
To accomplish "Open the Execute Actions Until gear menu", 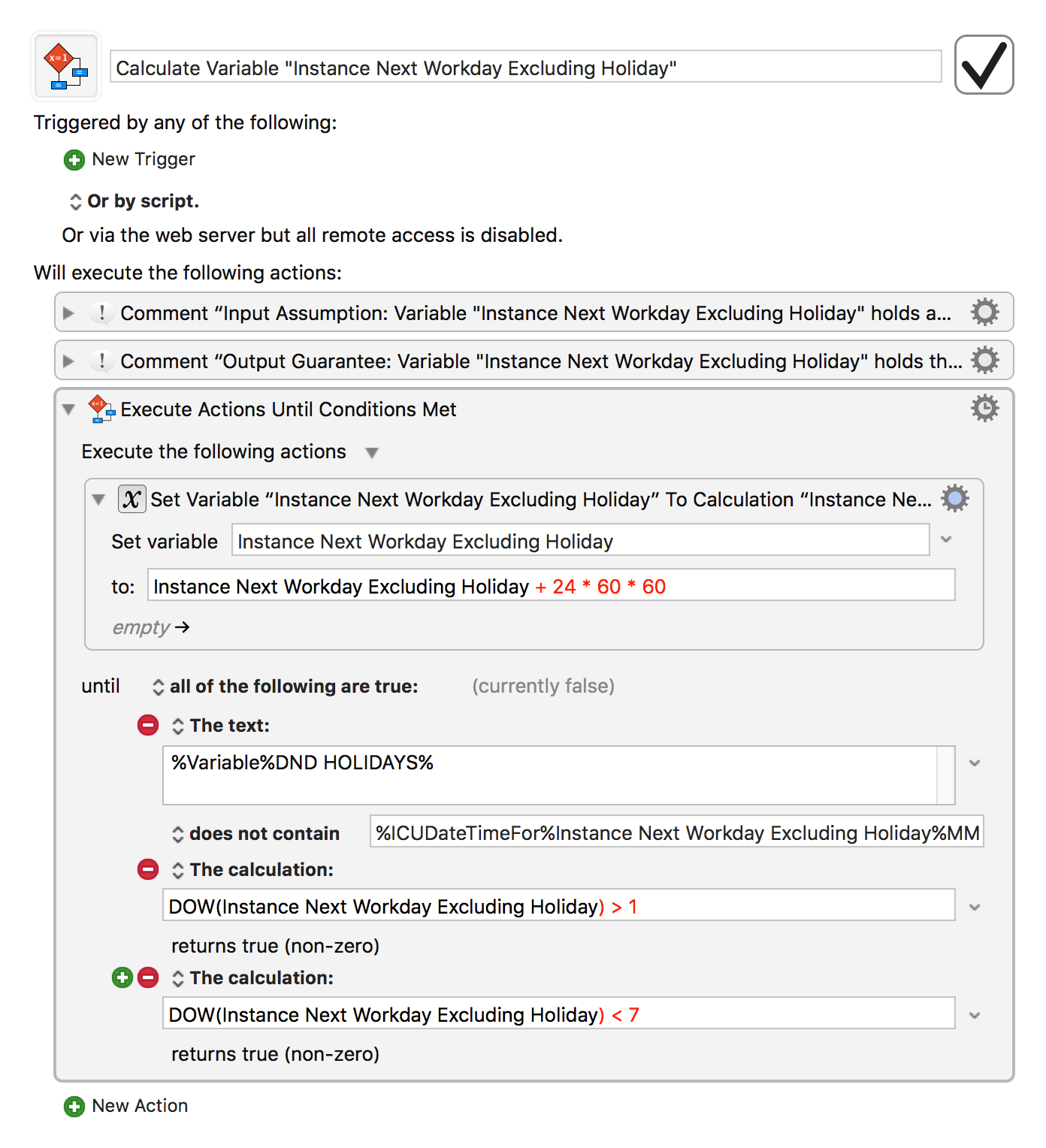I will coord(984,409).
